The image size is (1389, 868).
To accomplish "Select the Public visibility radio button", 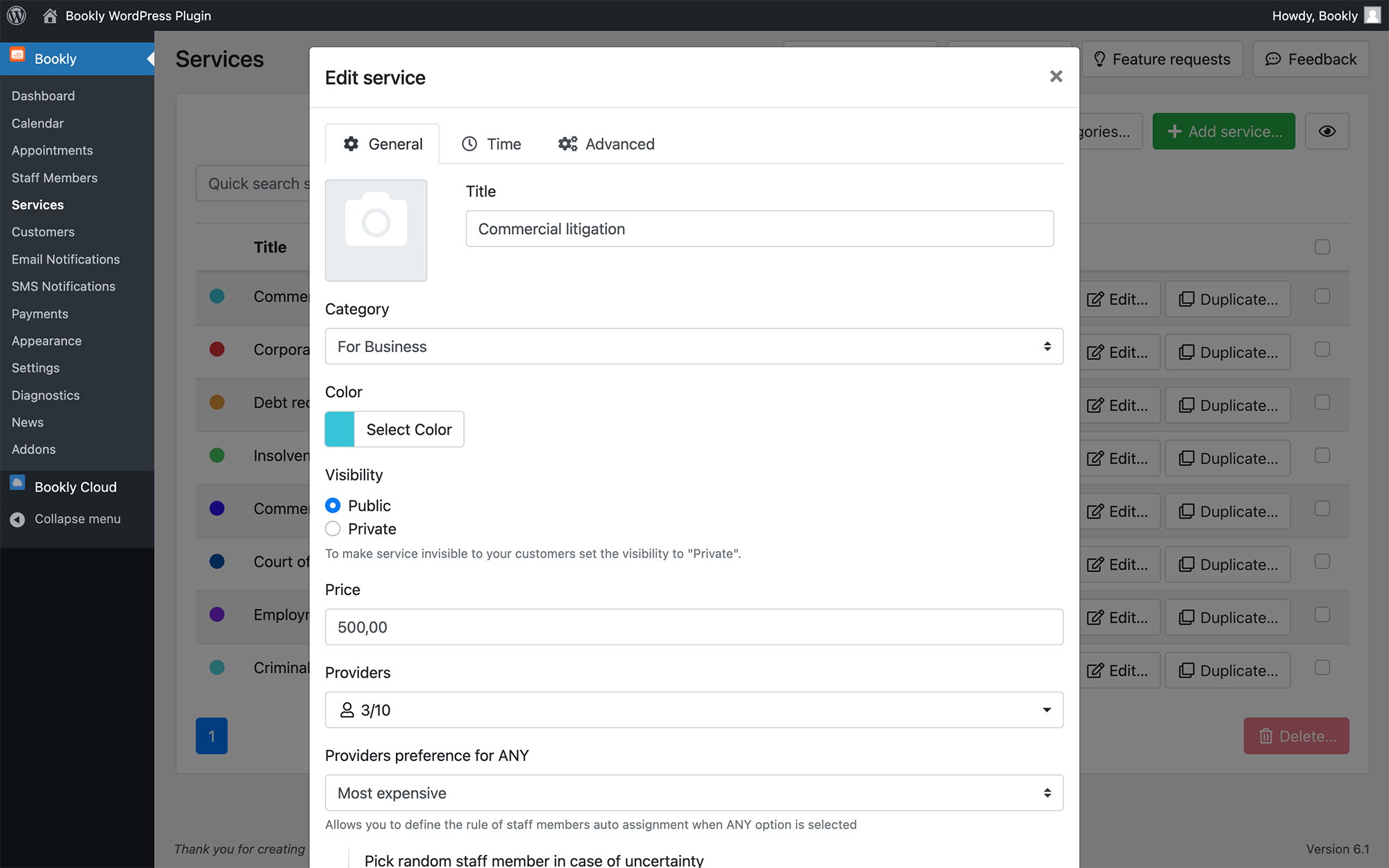I will coord(333,506).
